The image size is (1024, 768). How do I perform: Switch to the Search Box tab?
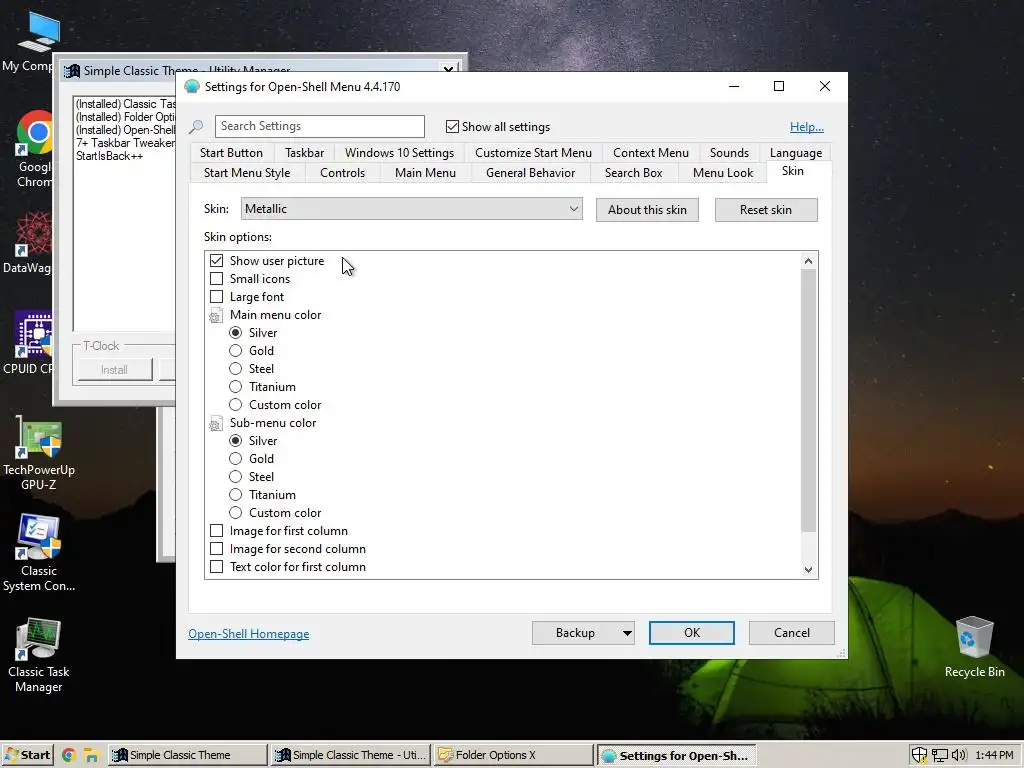[x=633, y=173]
